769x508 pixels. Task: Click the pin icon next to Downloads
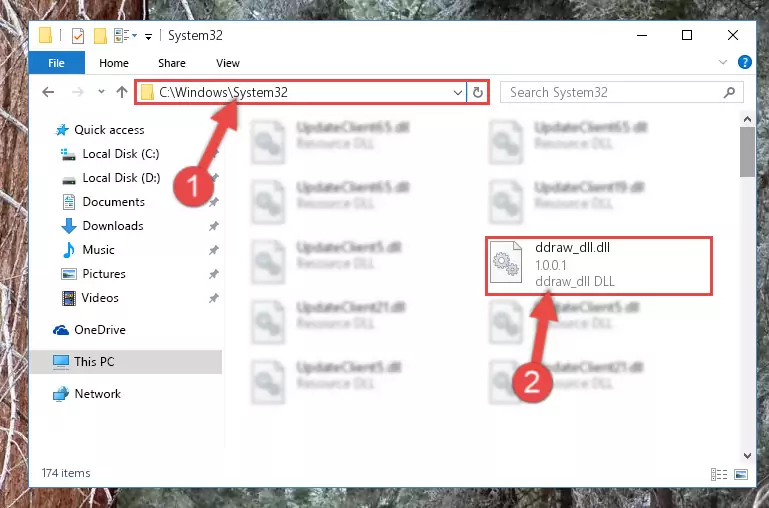[x=213, y=226]
